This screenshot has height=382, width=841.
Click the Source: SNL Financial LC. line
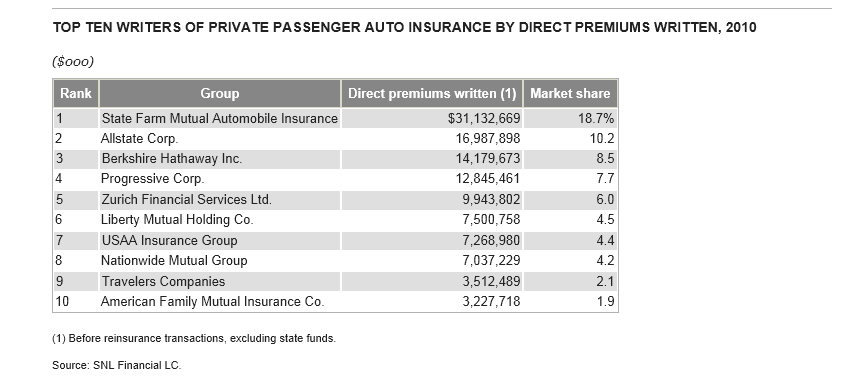pyautogui.click(x=116, y=365)
